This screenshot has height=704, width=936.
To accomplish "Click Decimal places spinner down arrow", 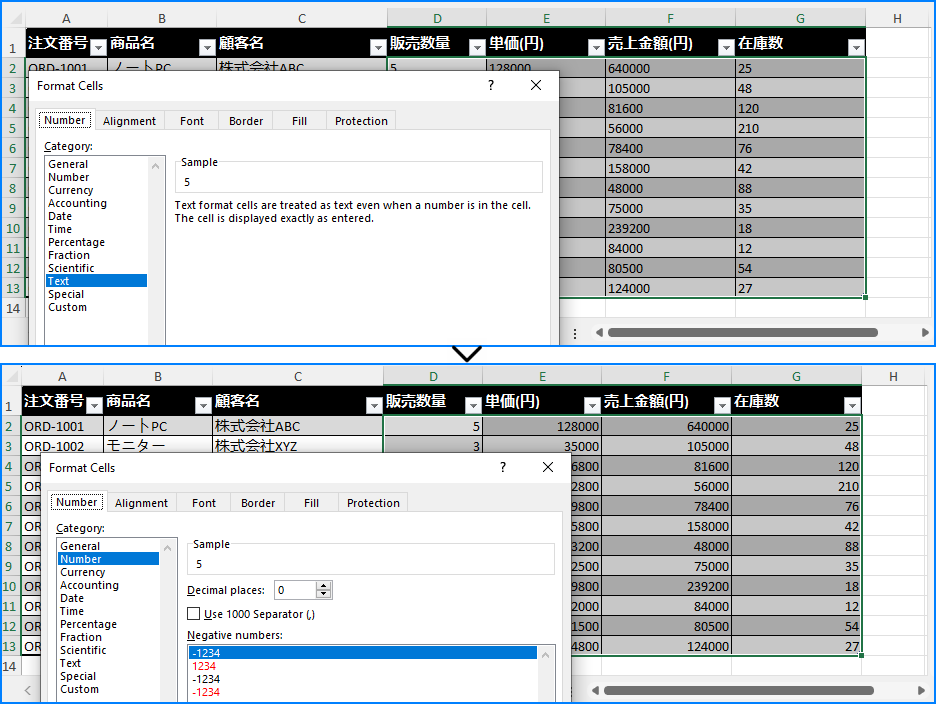I will (324, 594).
